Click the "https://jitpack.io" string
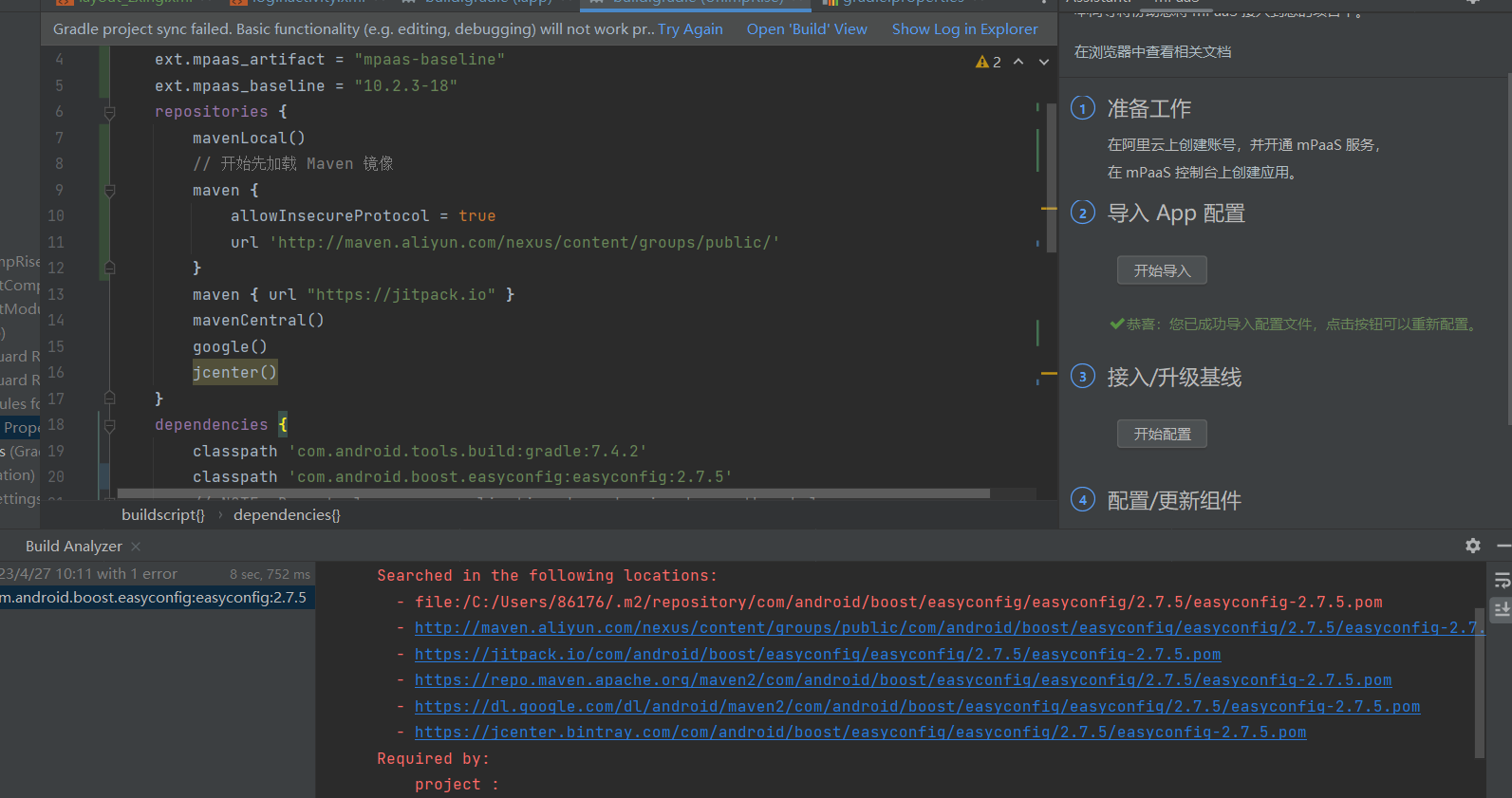The height and width of the screenshot is (798, 1512). pyautogui.click(x=401, y=295)
